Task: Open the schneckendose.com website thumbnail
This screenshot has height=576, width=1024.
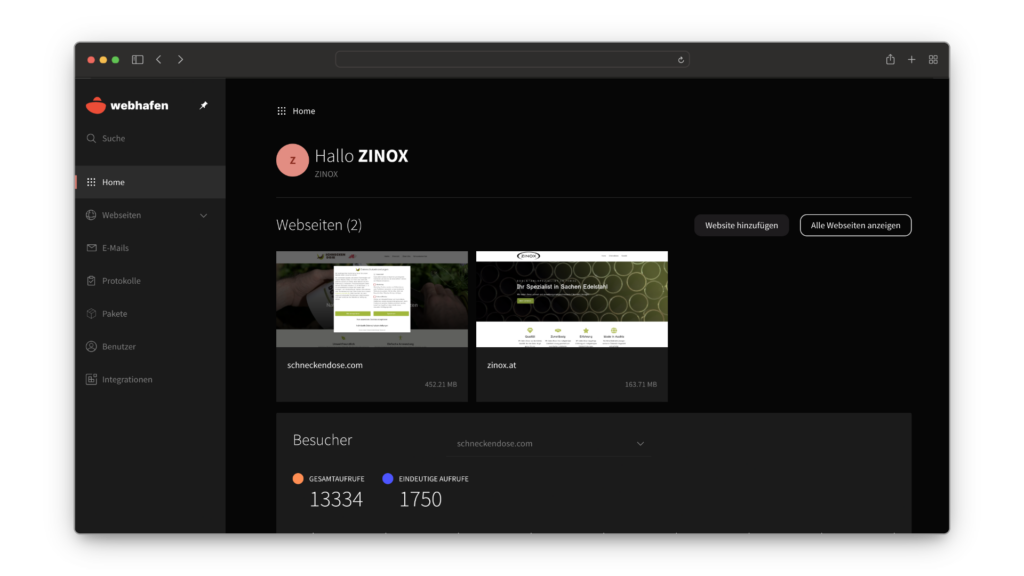Action: tap(372, 299)
